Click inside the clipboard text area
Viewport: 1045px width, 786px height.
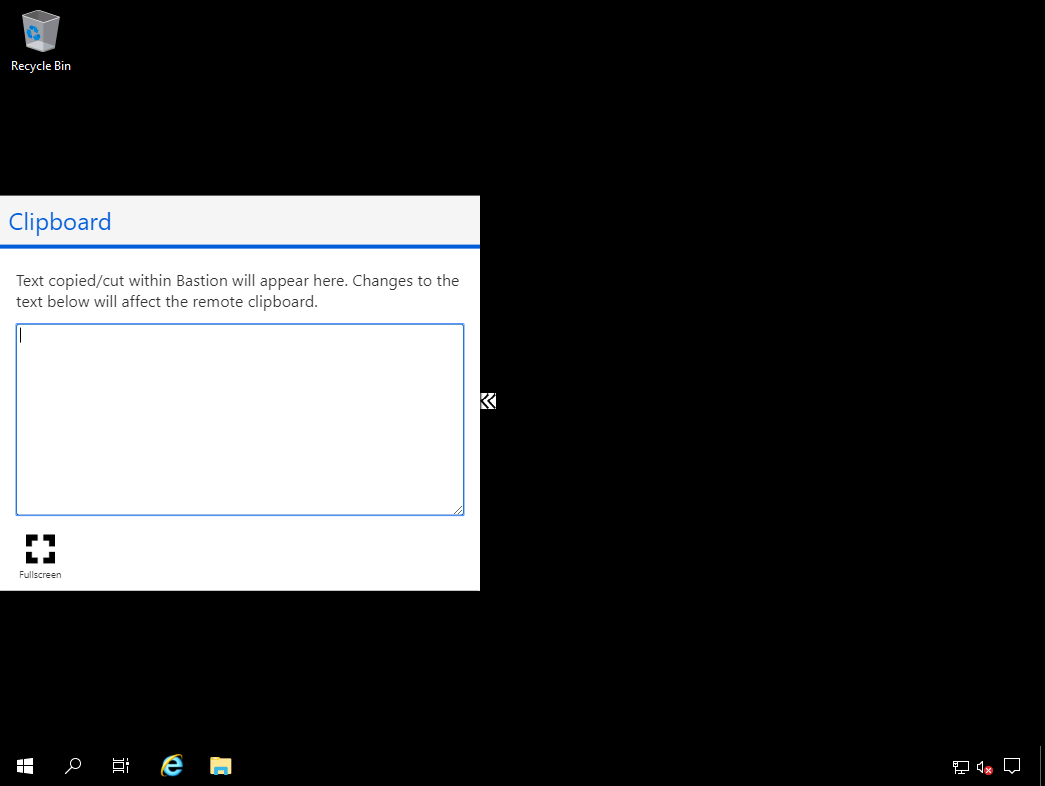240,419
